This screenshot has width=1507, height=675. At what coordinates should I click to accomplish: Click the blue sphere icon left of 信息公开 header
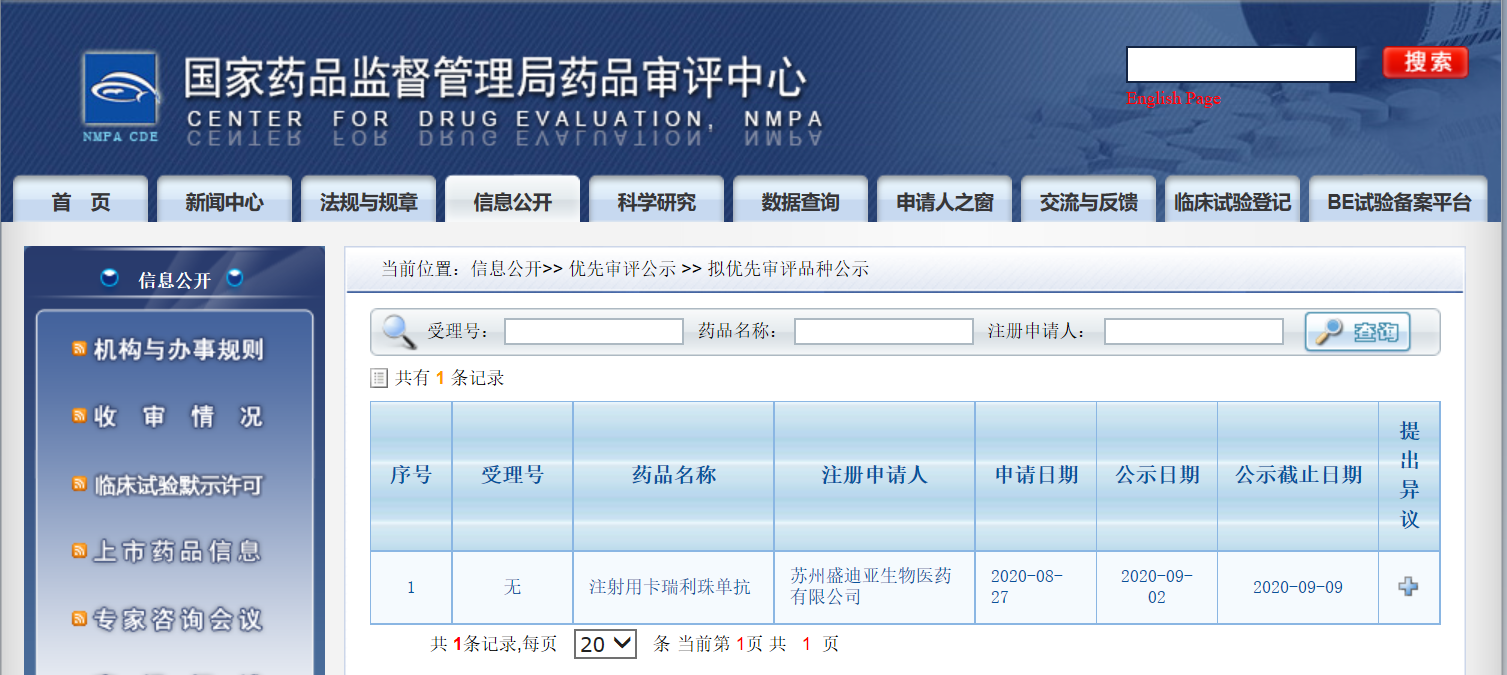point(108,279)
